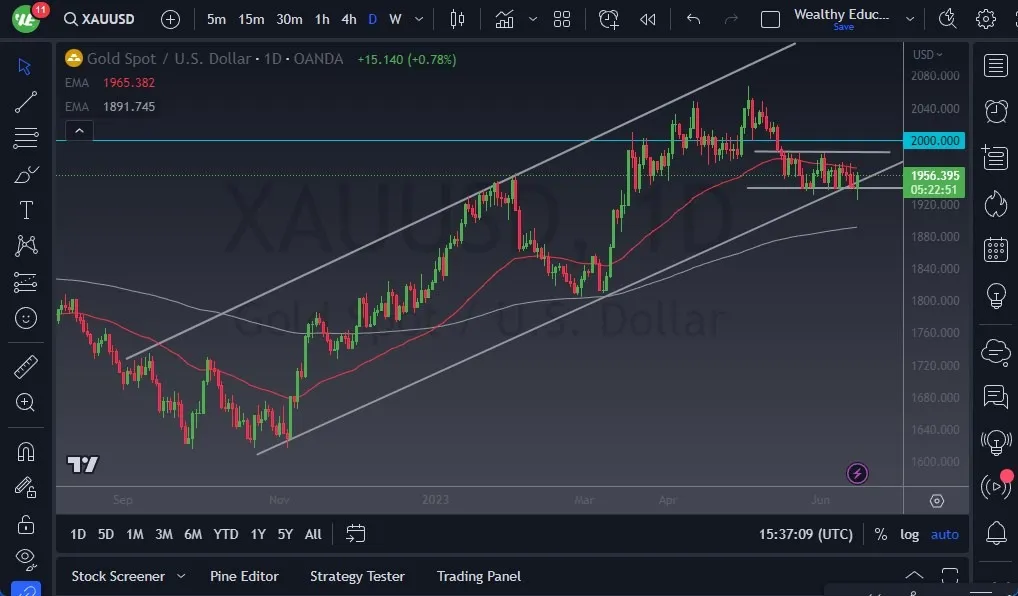The image size is (1018, 596).
Task: Select the trend line drawing tool
Action: 26,102
